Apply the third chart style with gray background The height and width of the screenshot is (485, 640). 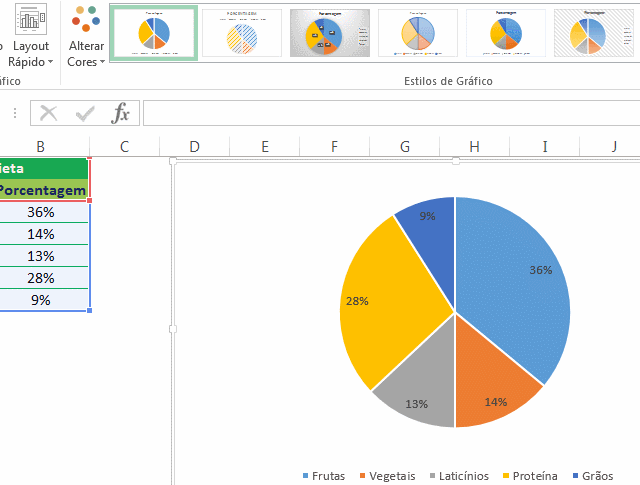coord(329,33)
